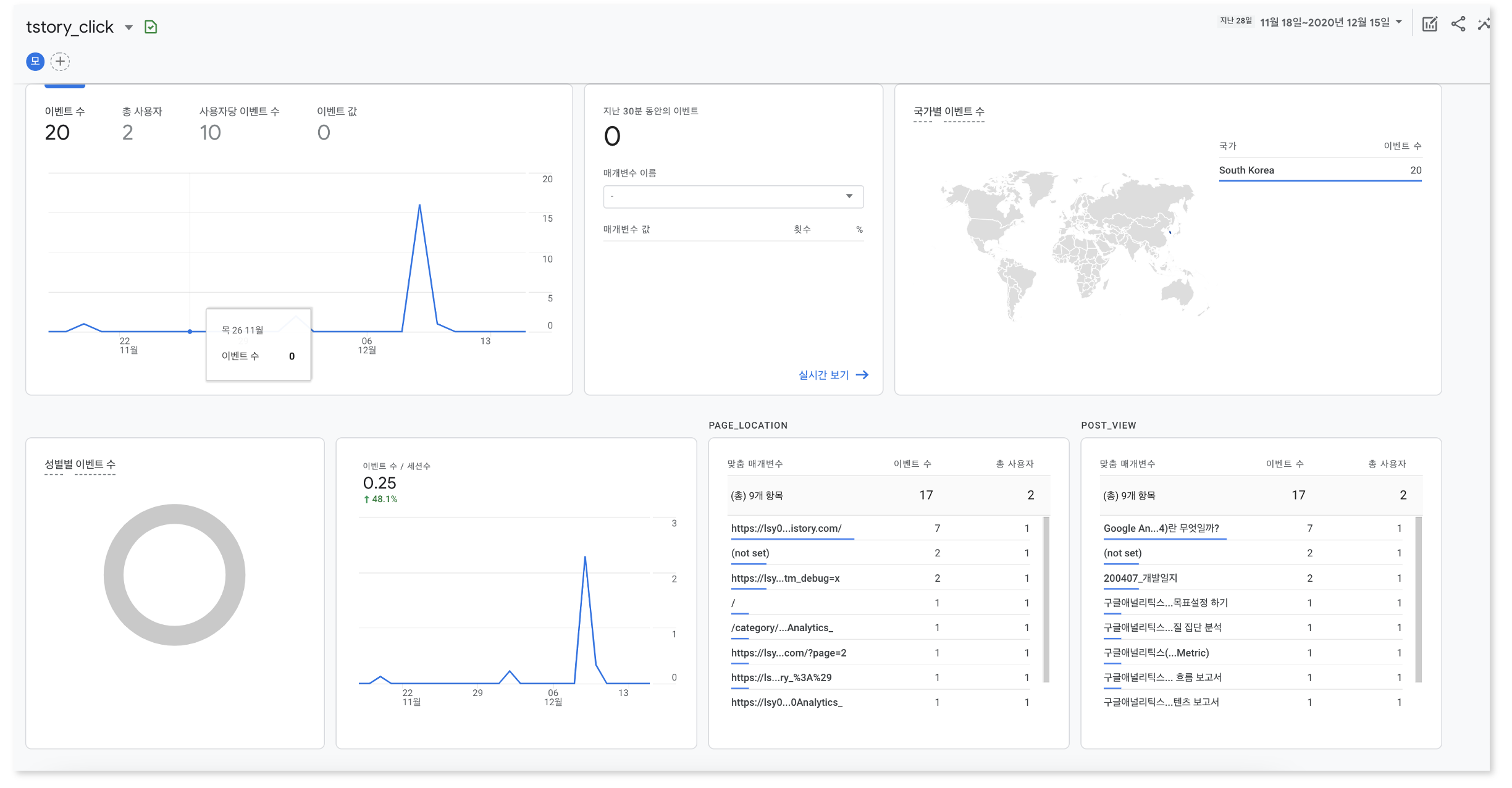The height and width of the screenshot is (788, 1512).
Task: Open the insights sparkline icon
Action: (x=1484, y=24)
